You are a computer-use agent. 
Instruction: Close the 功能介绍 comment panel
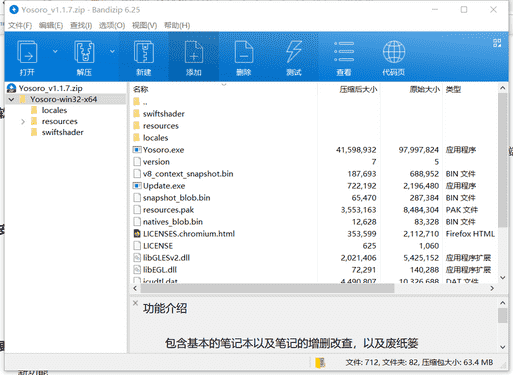[x=135, y=303]
